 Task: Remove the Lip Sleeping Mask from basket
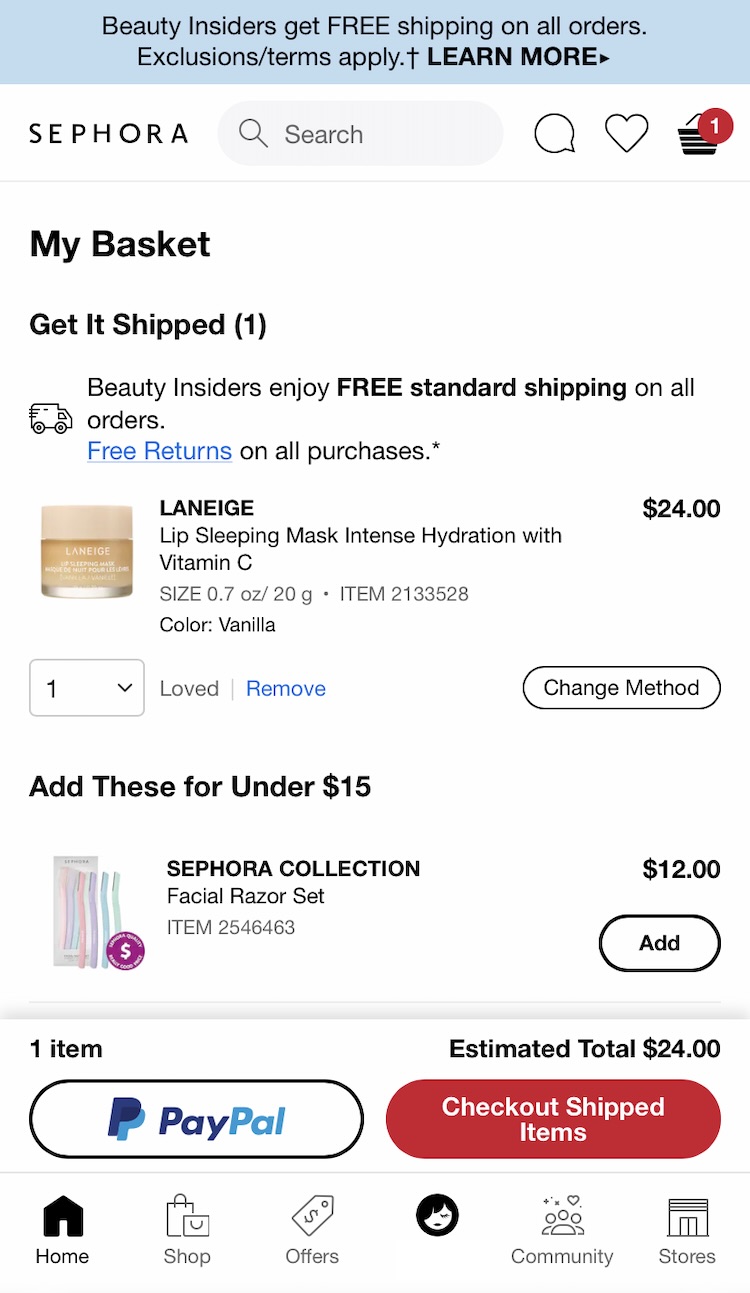point(286,689)
